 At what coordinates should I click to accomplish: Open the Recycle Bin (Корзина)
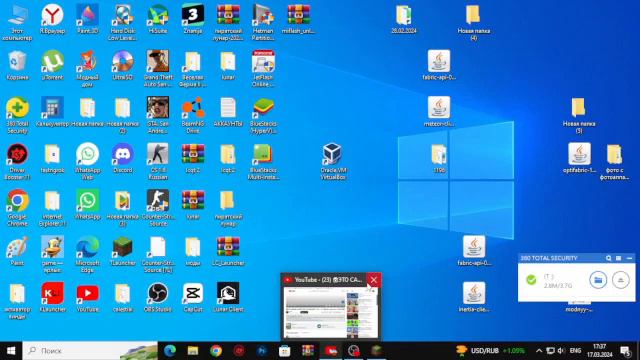tap(17, 67)
